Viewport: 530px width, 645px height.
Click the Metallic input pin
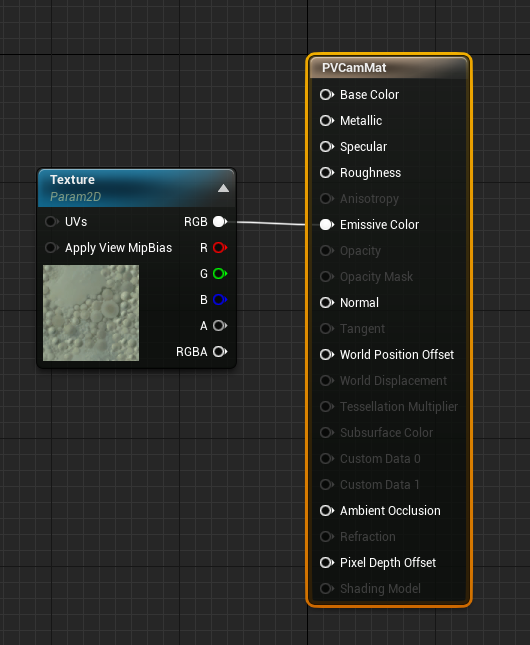pos(327,121)
